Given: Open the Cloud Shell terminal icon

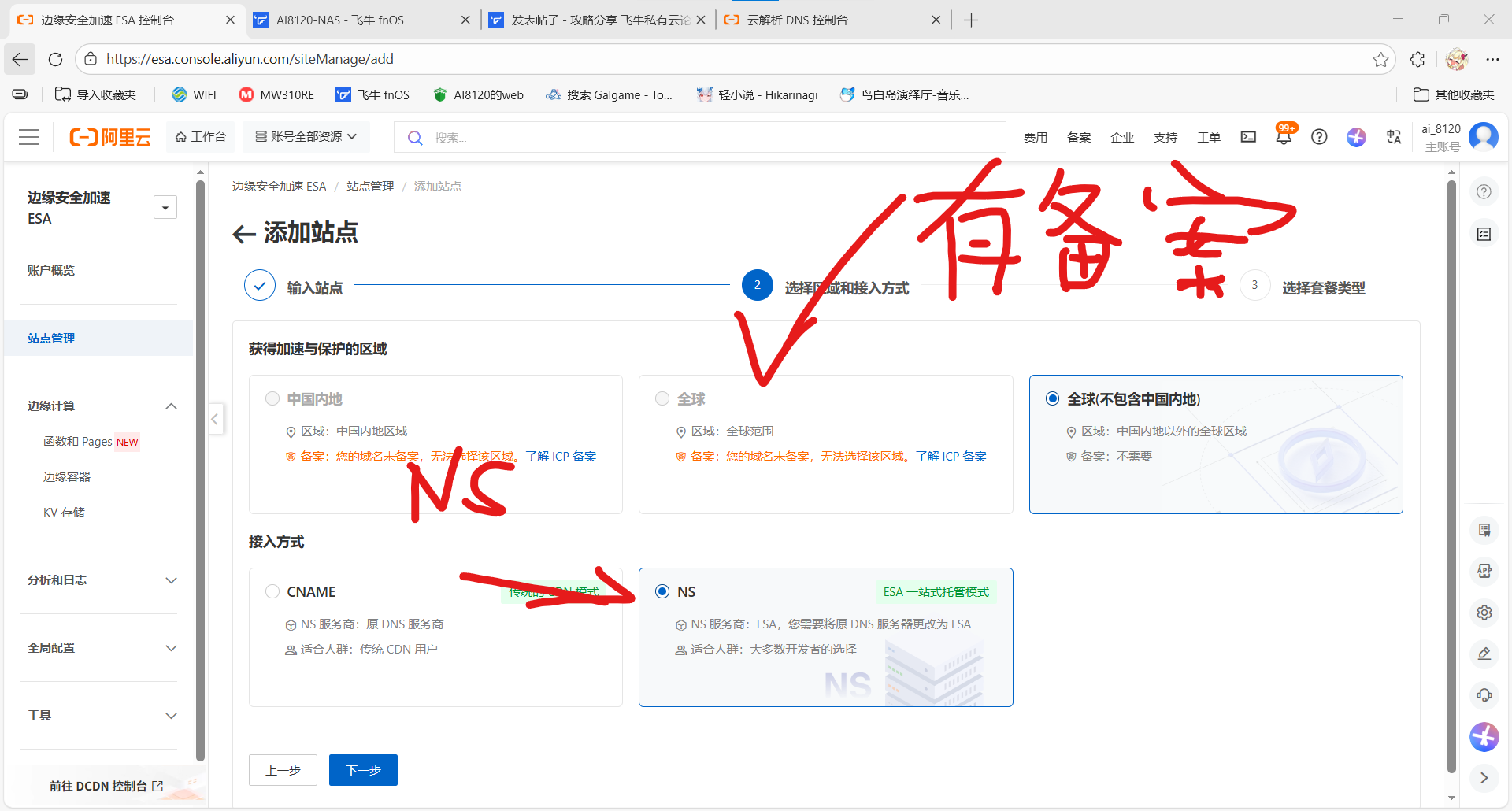Looking at the screenshot, I should [x=1248, y=137].
